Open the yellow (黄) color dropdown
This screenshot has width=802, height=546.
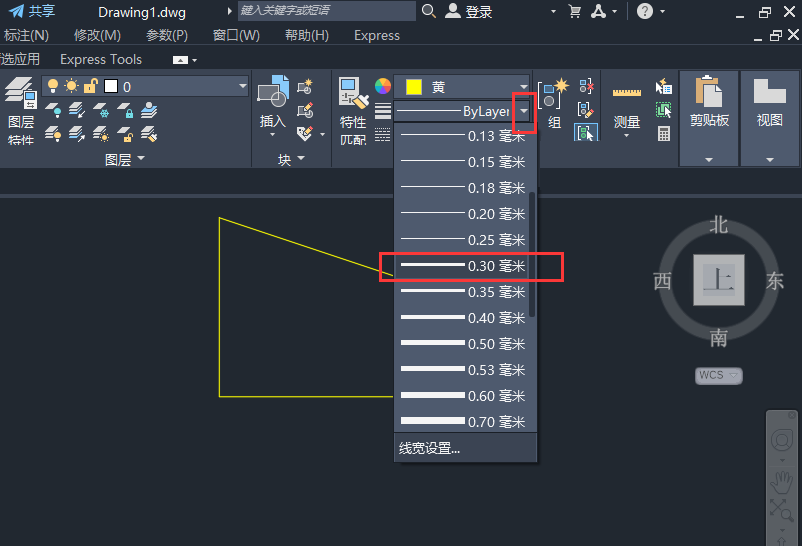point(524,86)
